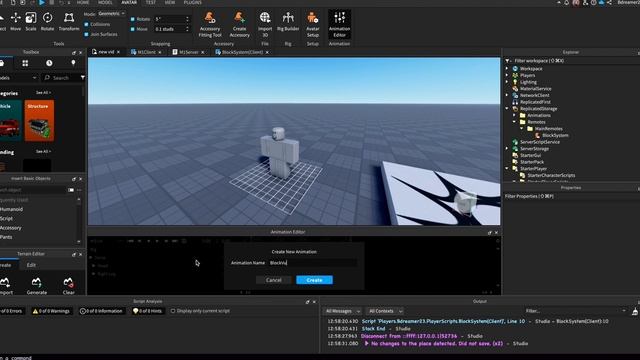Filter Script Analysis by Hints

pyautogui.click(x=147, y=311)
